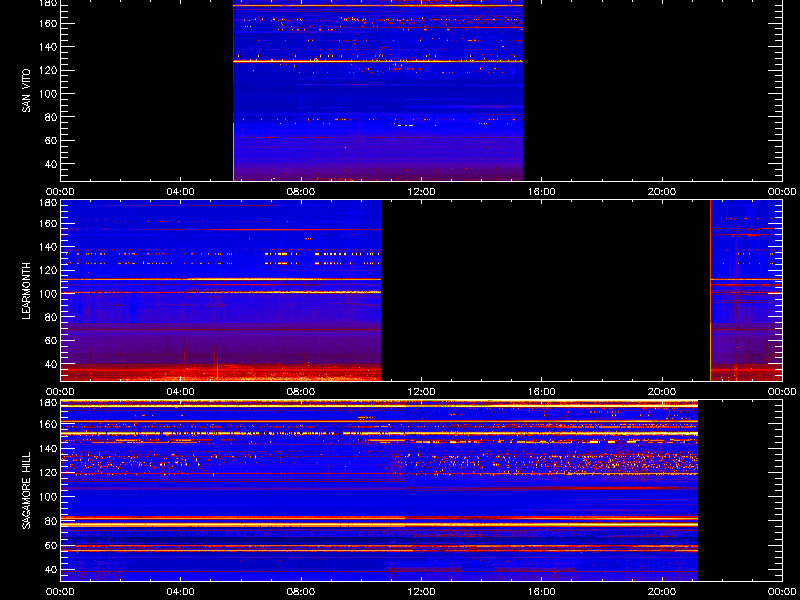Click the 04:00 time label under Sagamore Hill plot
Viewport: 800px width, 600px height.
[x=181, y=592]
